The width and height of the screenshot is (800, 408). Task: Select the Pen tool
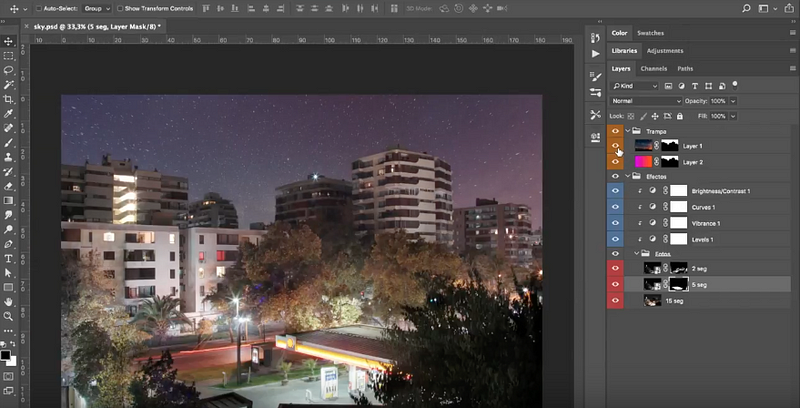pyautogui.click(x=8, y=244)
